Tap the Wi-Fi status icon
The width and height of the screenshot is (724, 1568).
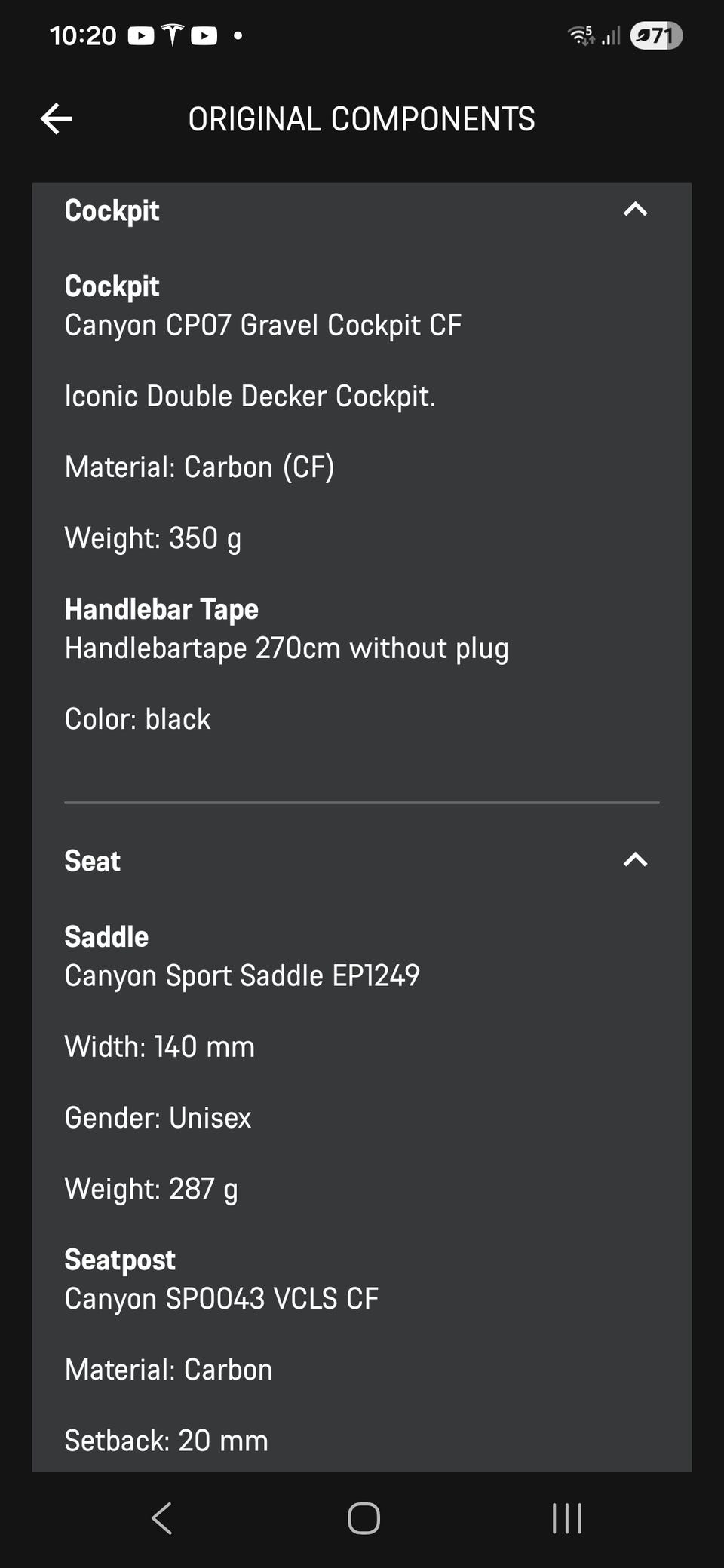click(581, 35)
